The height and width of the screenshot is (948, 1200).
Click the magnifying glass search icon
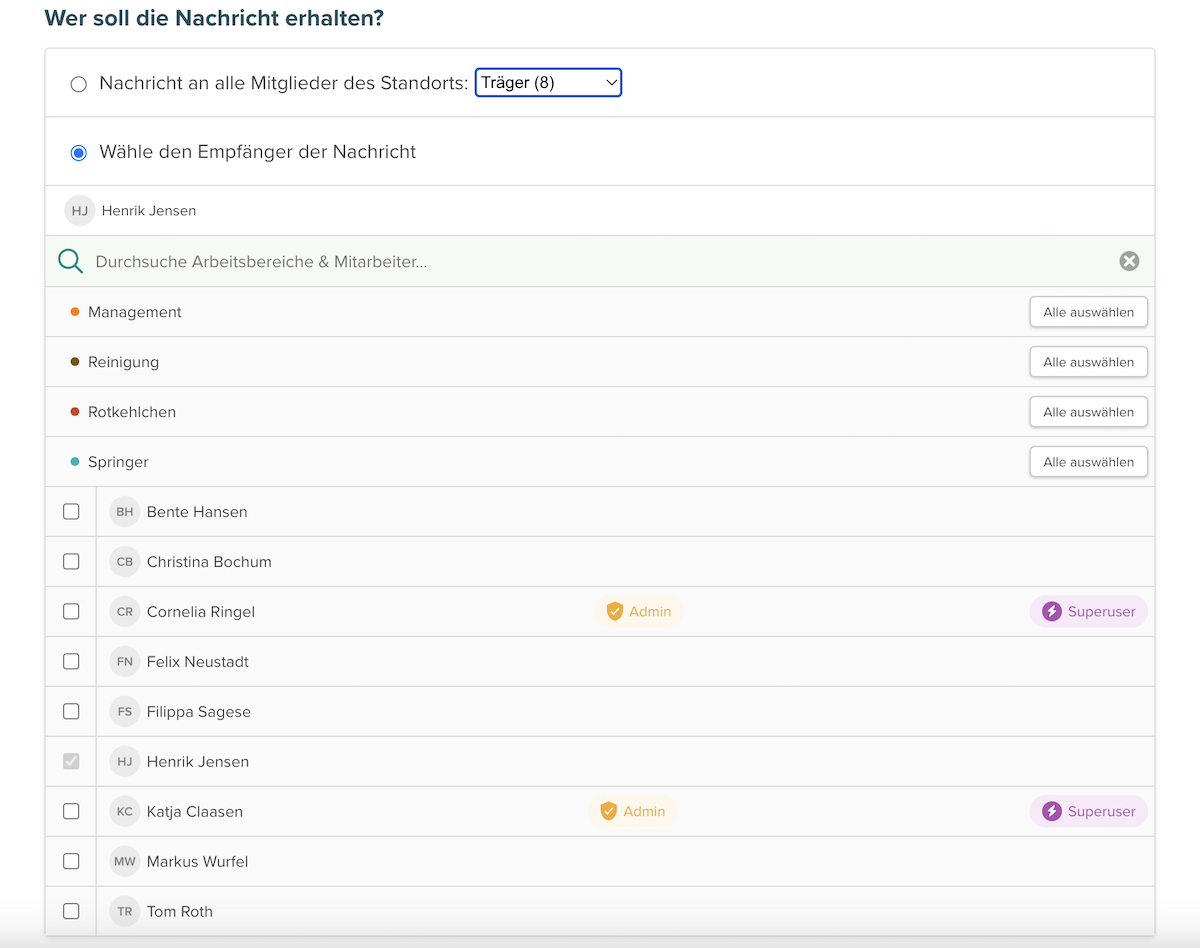[x=70, y=262]
